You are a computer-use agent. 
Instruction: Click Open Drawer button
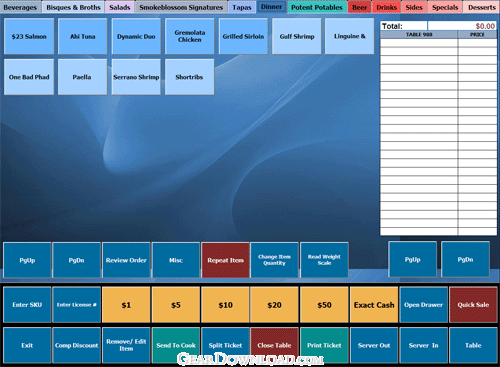(x=423, y=305)
